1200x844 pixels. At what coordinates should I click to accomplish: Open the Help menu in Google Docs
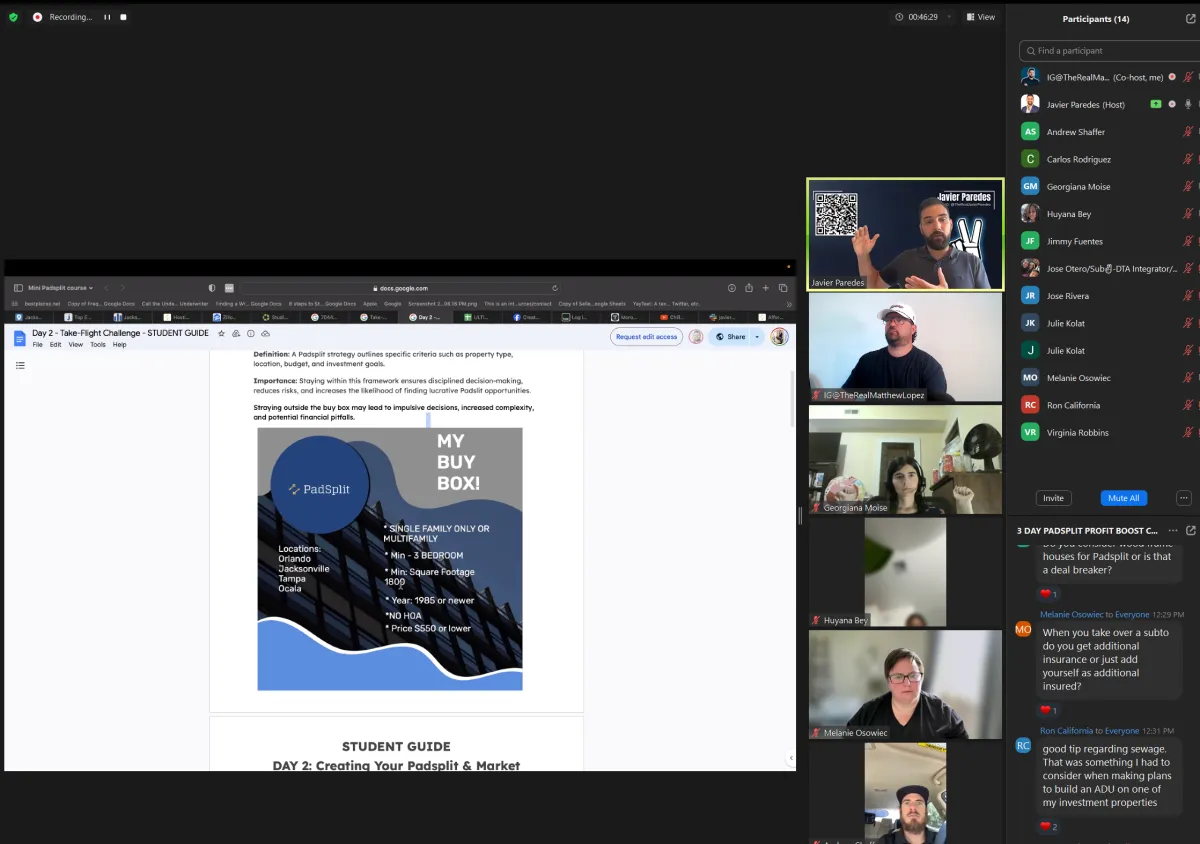coord(120,345)
